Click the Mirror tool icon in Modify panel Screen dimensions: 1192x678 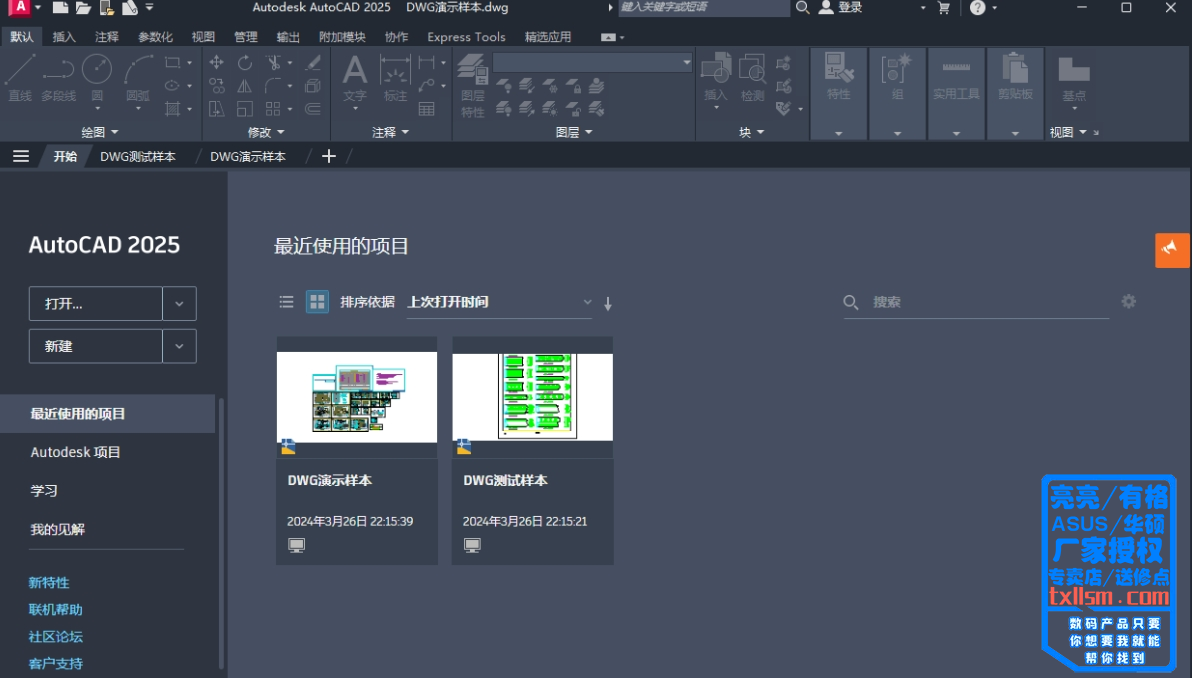click(244, 86)
